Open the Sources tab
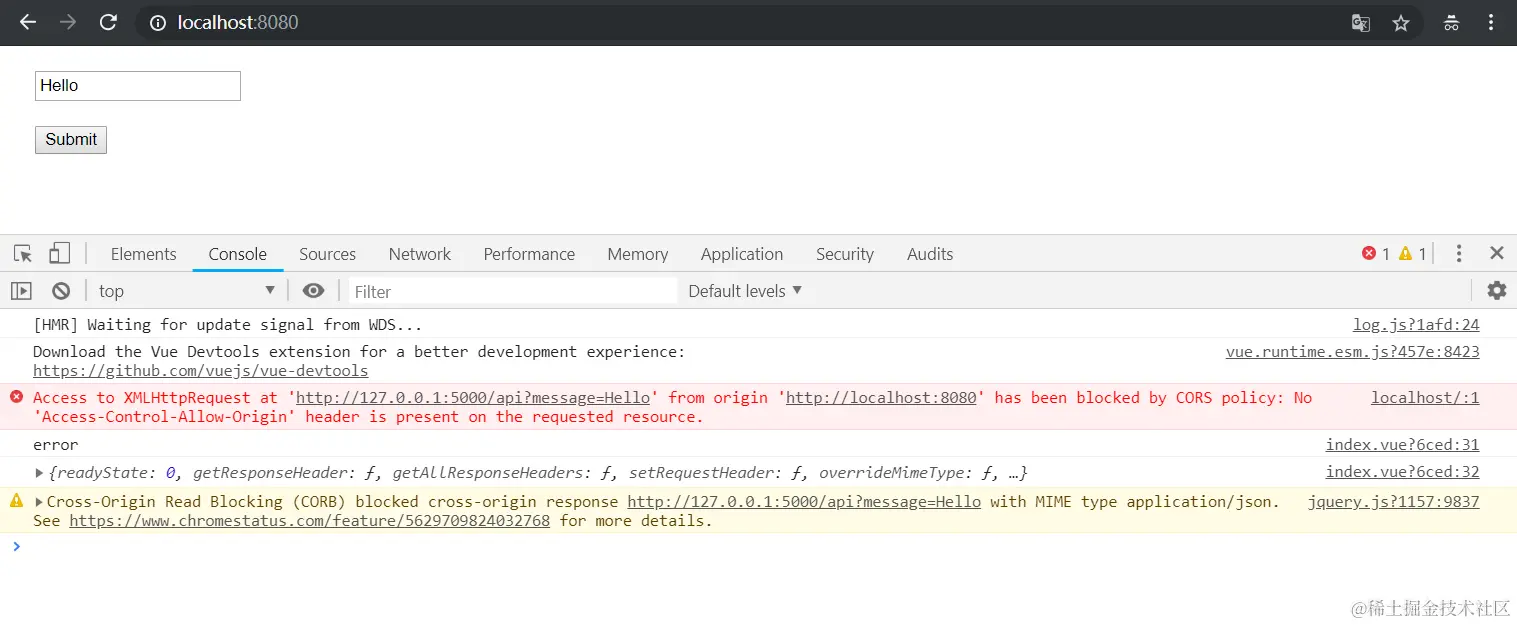The image size is (1517, 625). 328,254
